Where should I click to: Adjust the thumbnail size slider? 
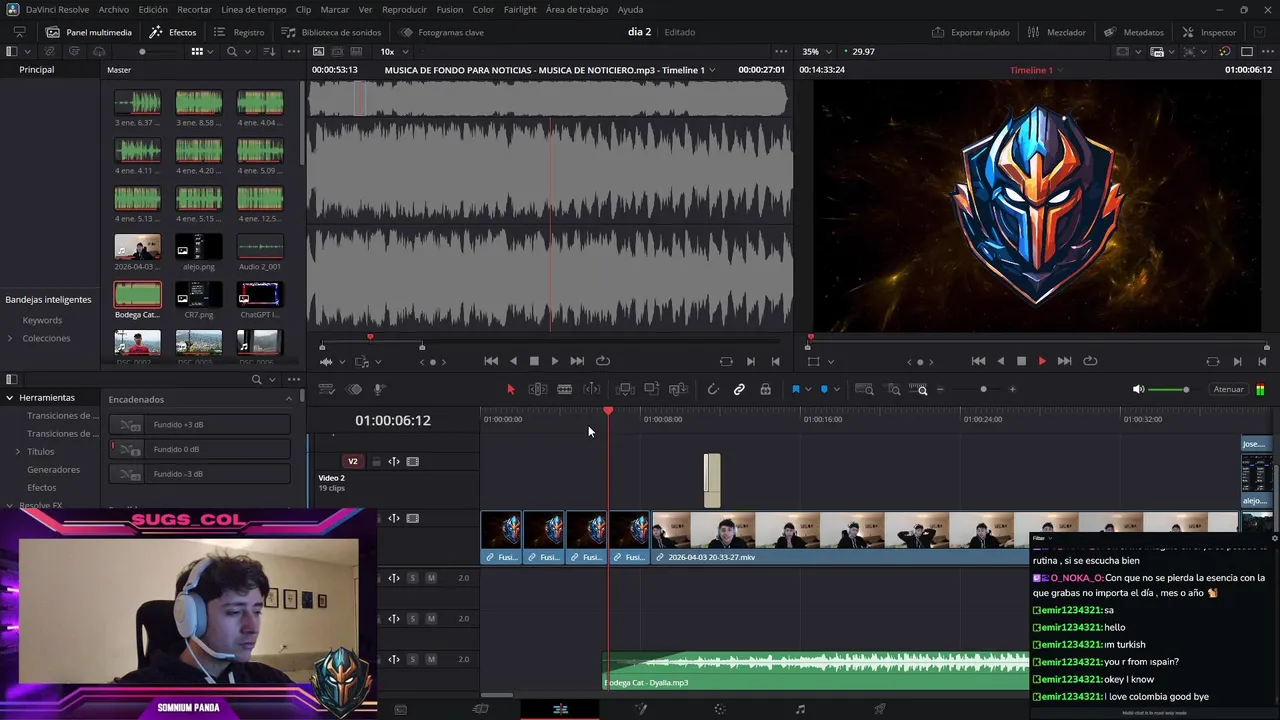point(142,51)
